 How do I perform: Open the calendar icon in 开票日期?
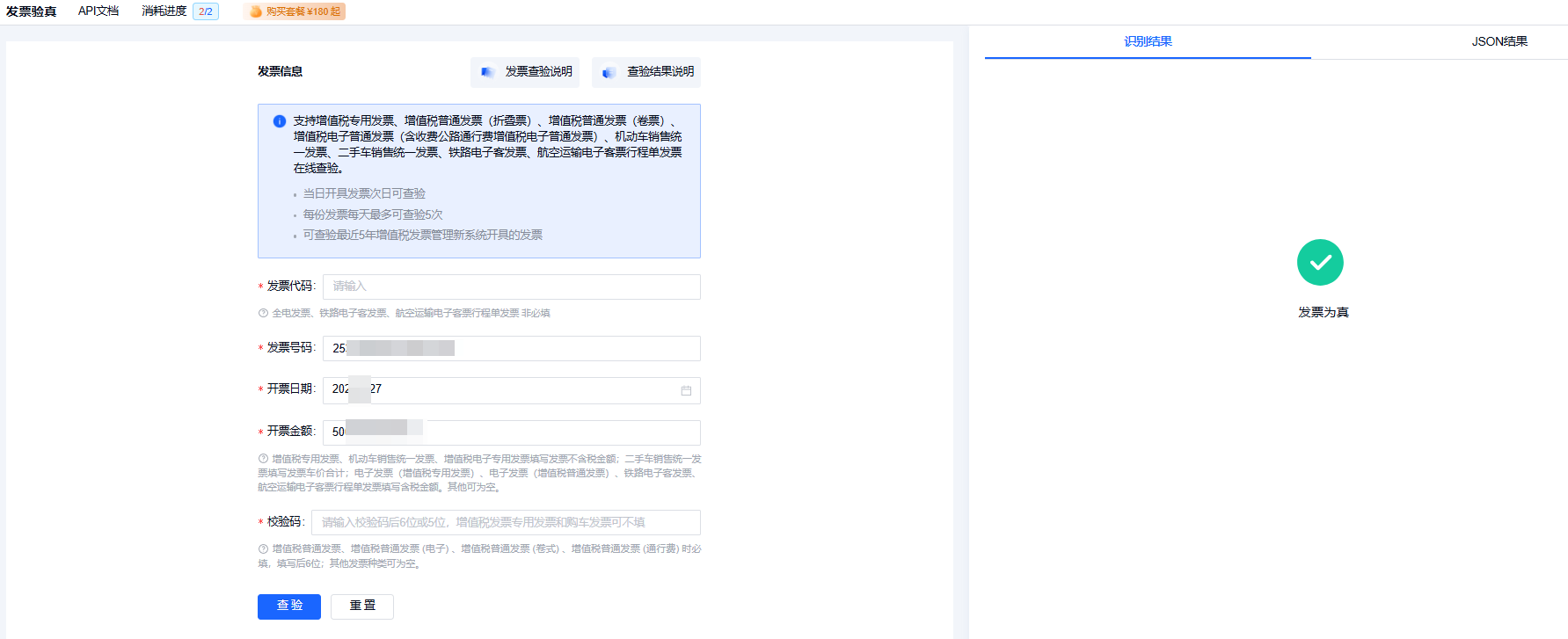point(686,390)
